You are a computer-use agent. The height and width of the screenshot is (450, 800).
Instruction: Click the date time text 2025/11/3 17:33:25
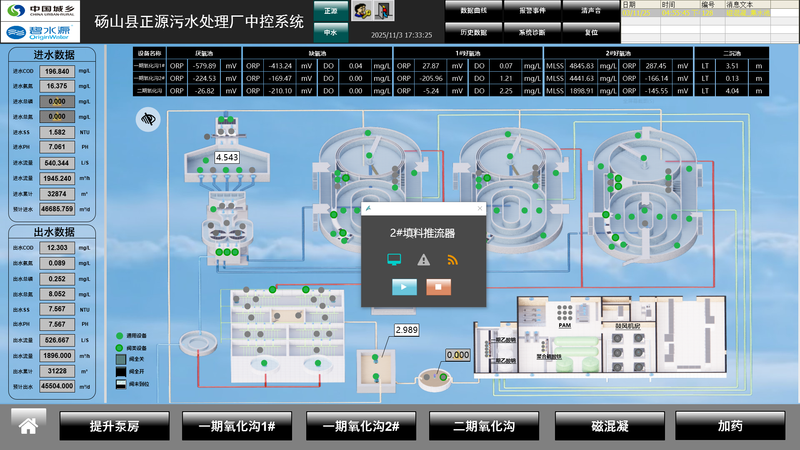click(x=402, y=35)
